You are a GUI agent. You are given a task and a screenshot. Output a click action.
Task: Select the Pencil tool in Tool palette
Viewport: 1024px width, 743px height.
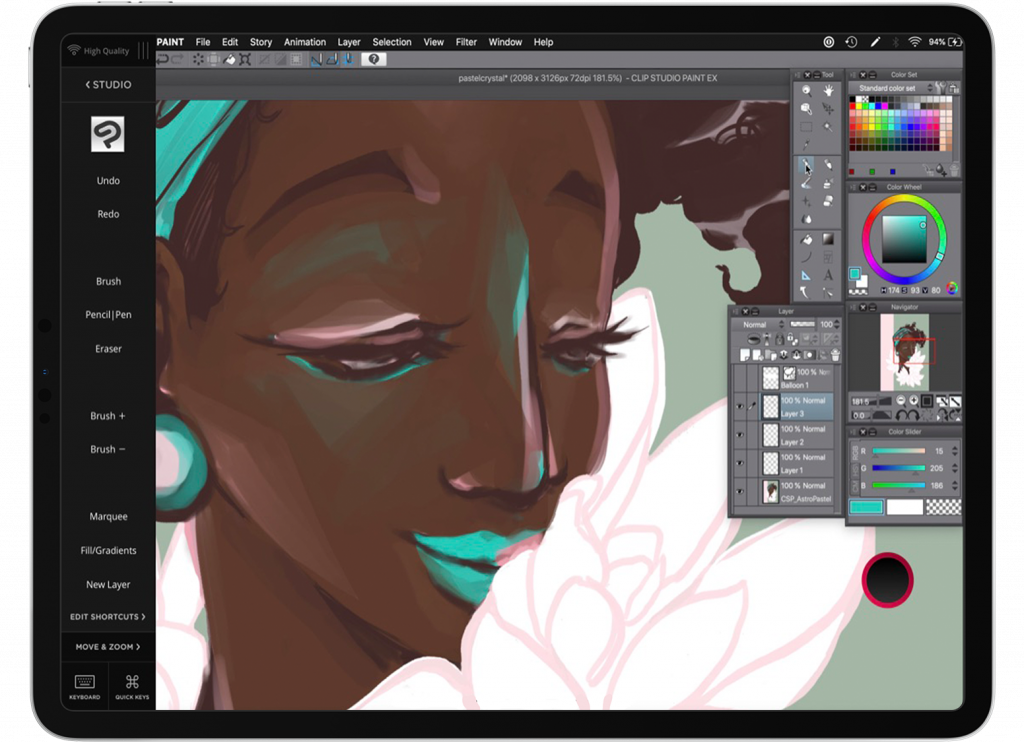tap(828, 165)
